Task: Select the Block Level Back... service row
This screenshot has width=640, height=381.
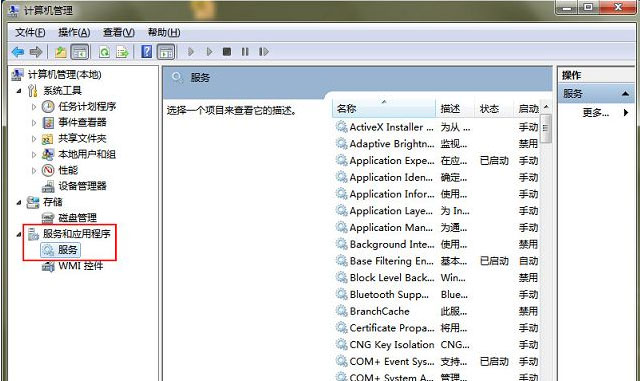Action: pos(437,278)
